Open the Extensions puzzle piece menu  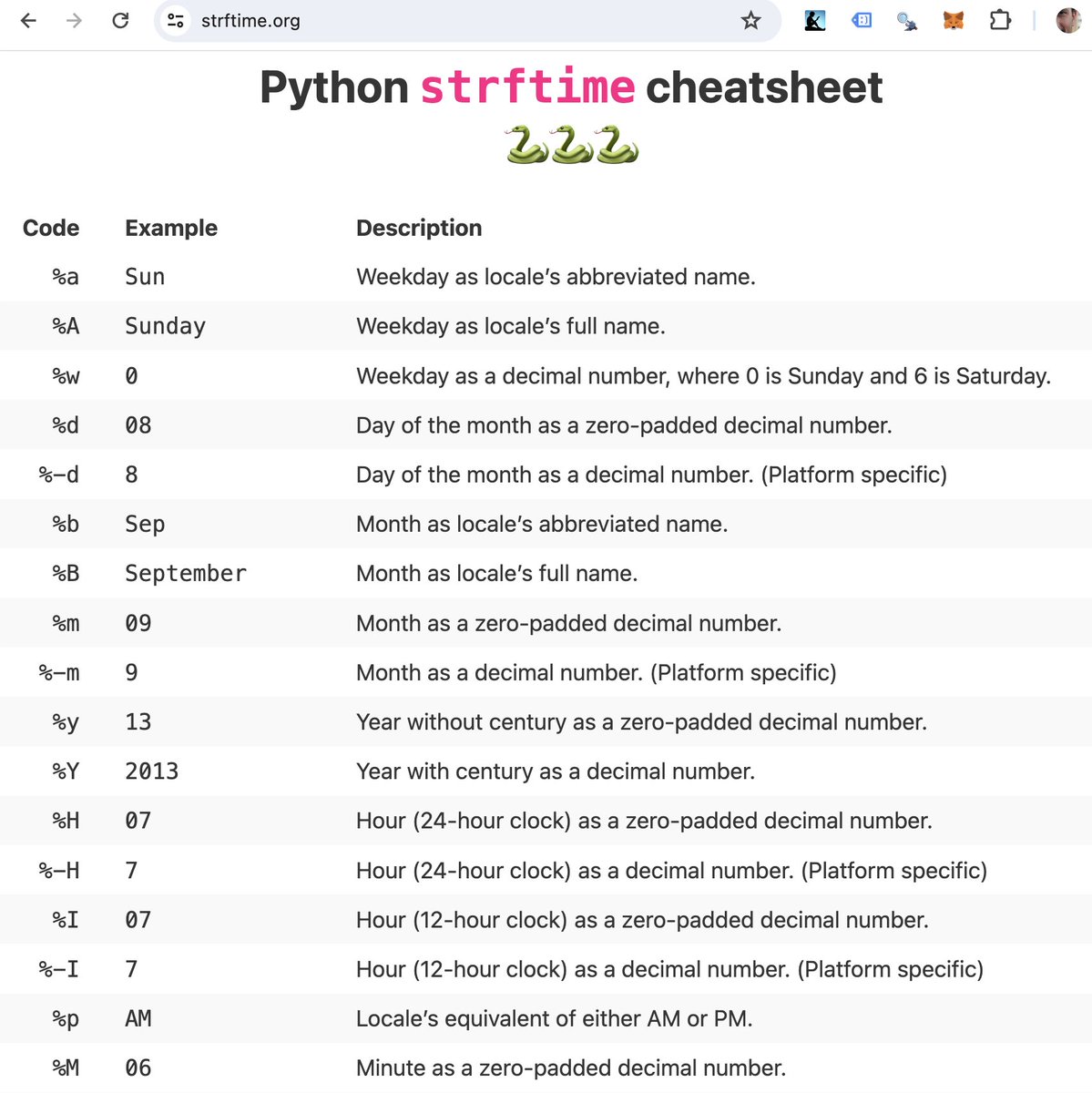(x=999, y=20)
